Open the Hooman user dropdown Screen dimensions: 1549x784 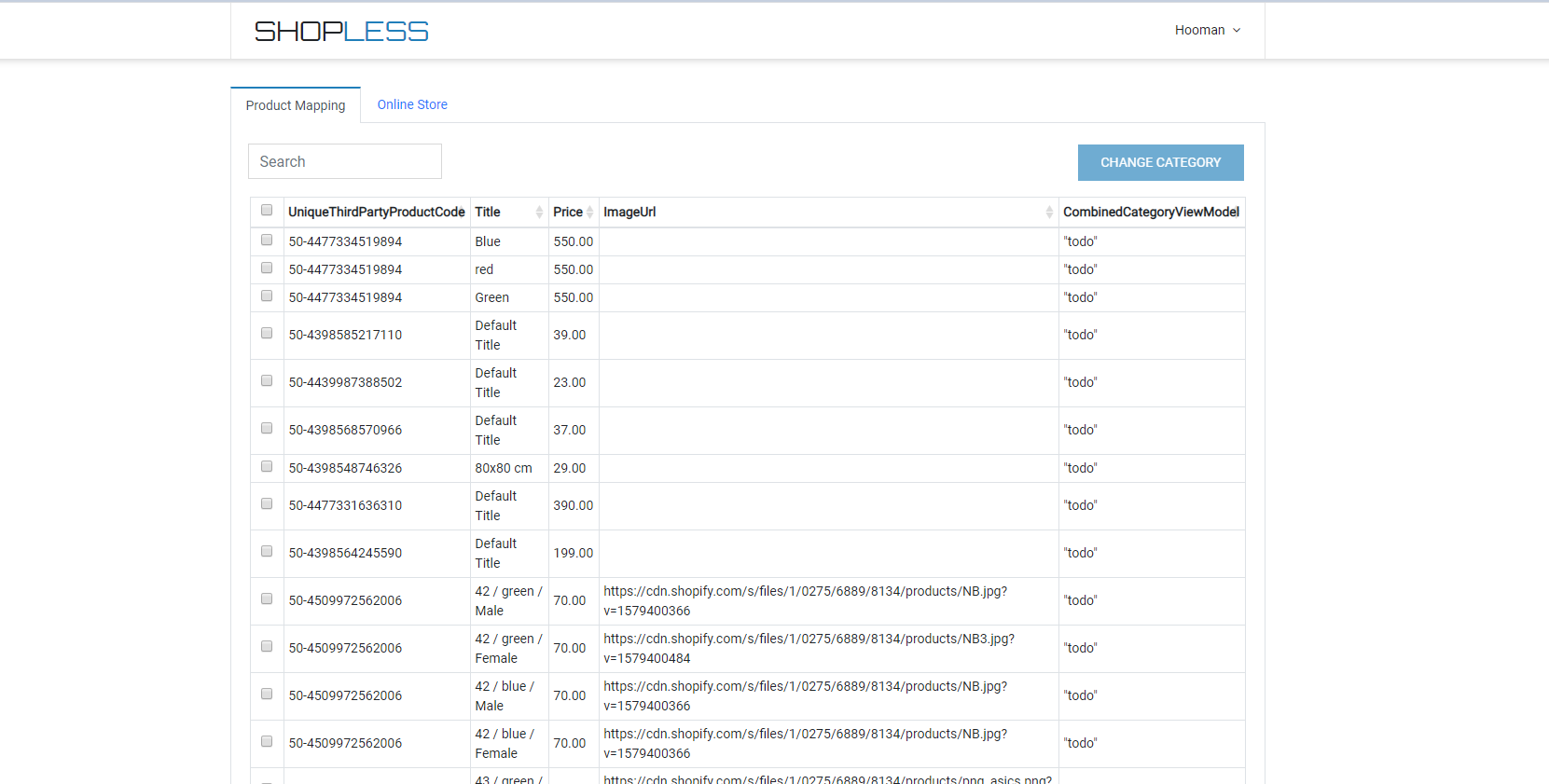click(x=1208, y=30)
